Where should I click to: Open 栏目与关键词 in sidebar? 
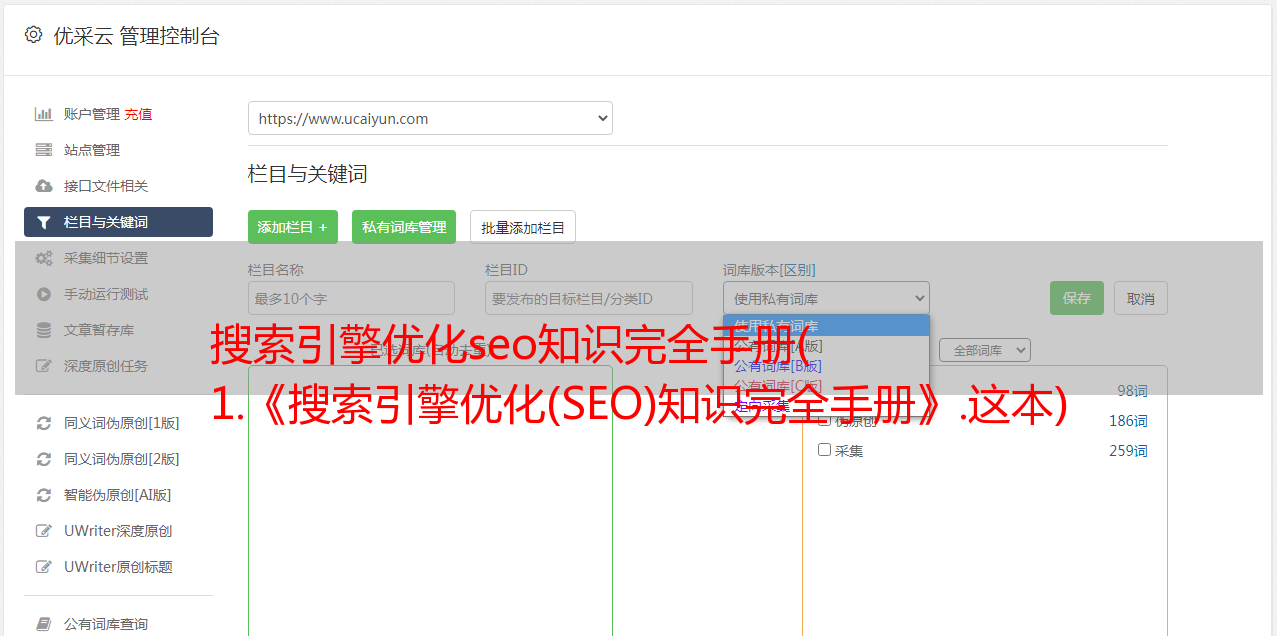pyautogui.click(x=118, y=222)
